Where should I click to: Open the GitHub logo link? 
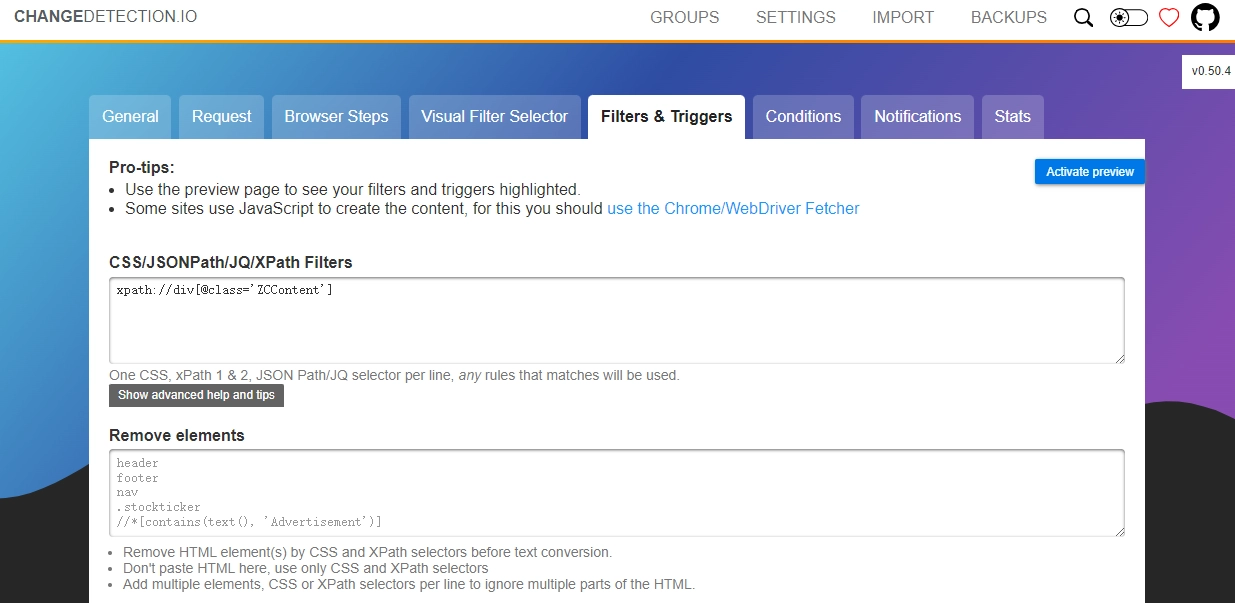(1205, 18)
